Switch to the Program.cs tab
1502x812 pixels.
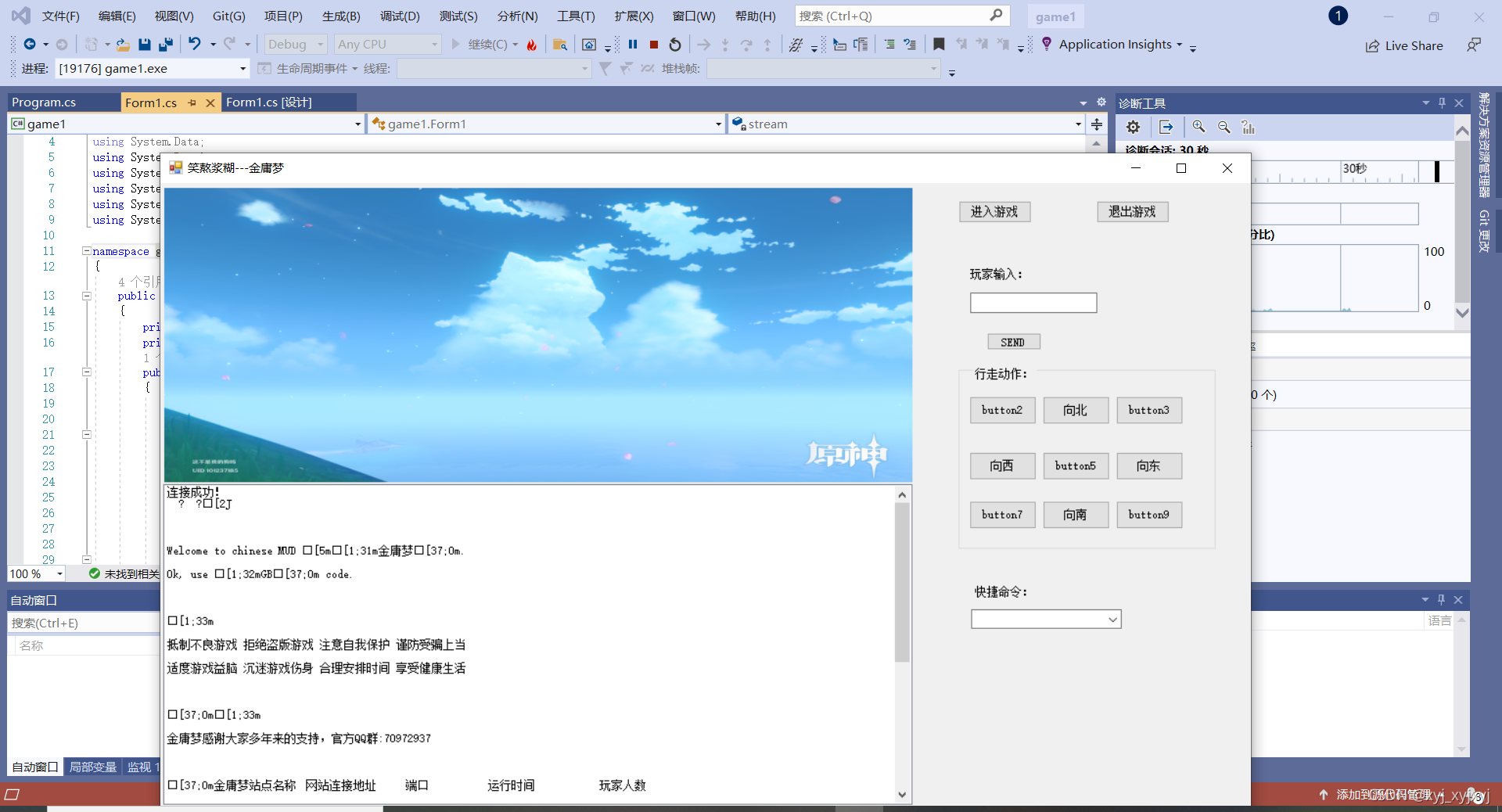[x=44, y=102]
